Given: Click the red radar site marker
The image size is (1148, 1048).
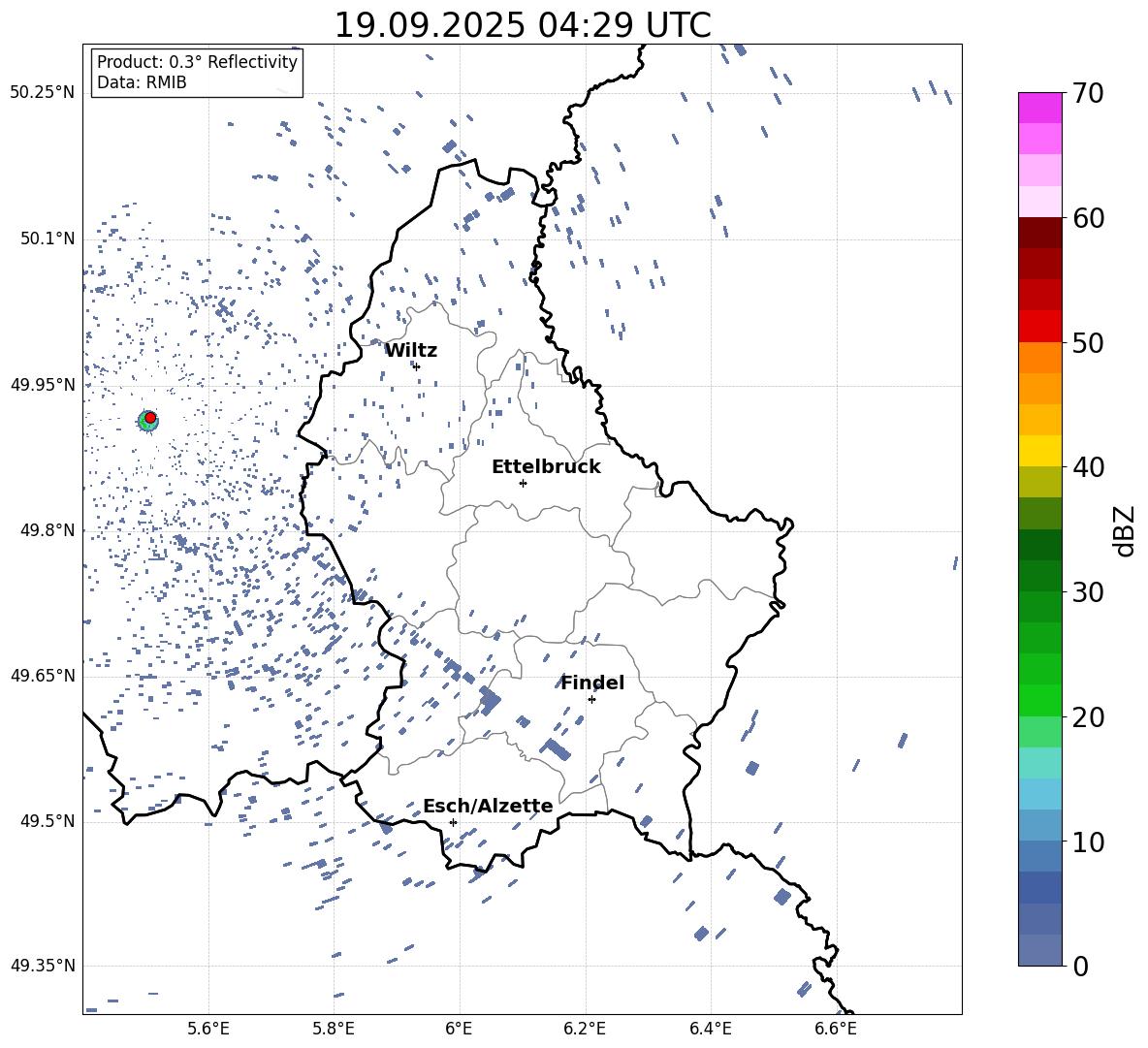Looking at the screenshot, I should [150, 418].
